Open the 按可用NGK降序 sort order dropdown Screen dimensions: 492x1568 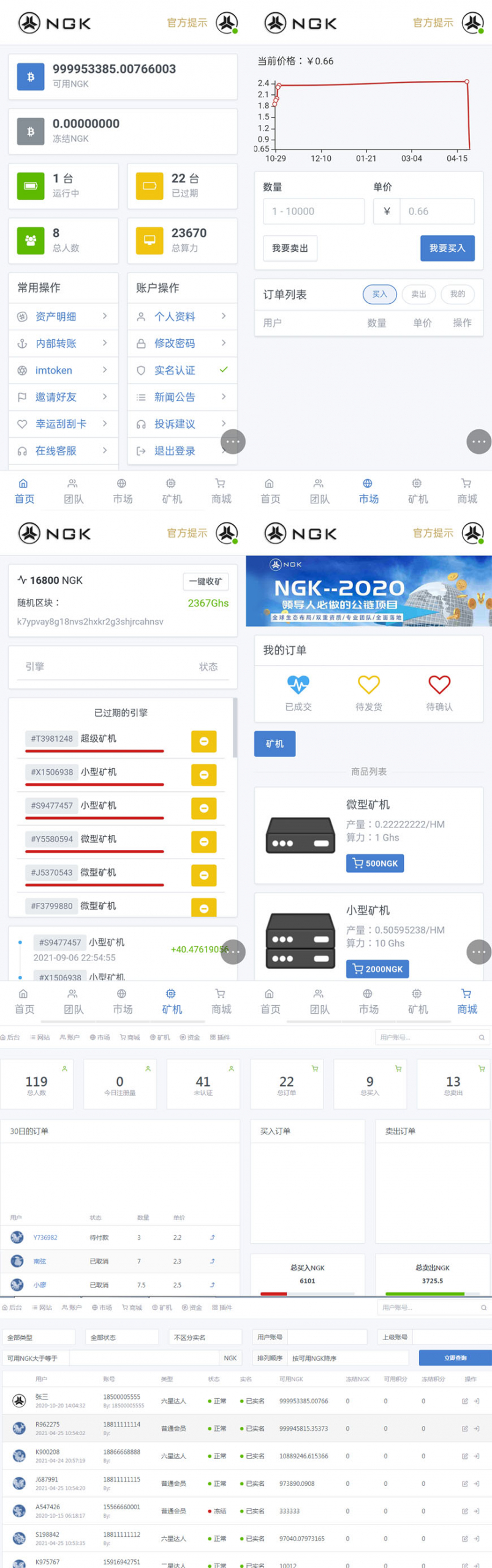[x=347, y=1358]
